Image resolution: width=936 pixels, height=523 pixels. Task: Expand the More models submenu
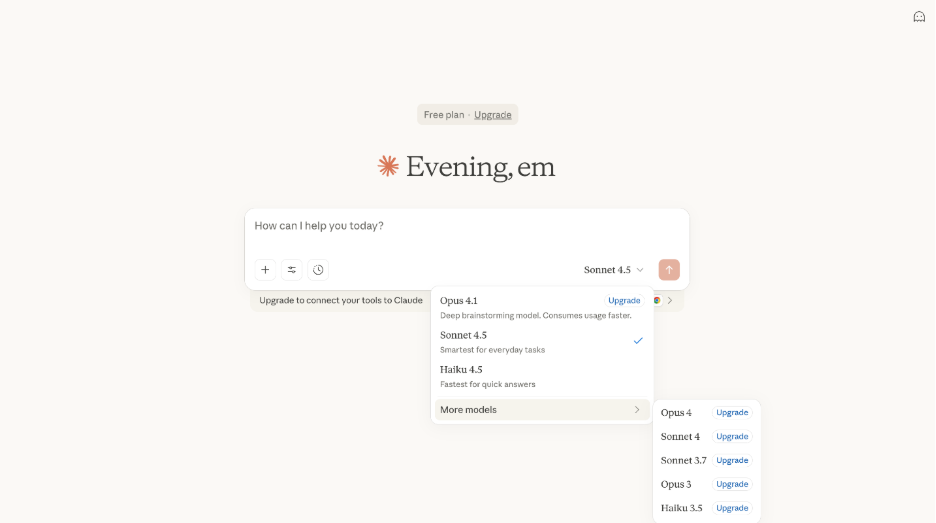coord(541,410)
